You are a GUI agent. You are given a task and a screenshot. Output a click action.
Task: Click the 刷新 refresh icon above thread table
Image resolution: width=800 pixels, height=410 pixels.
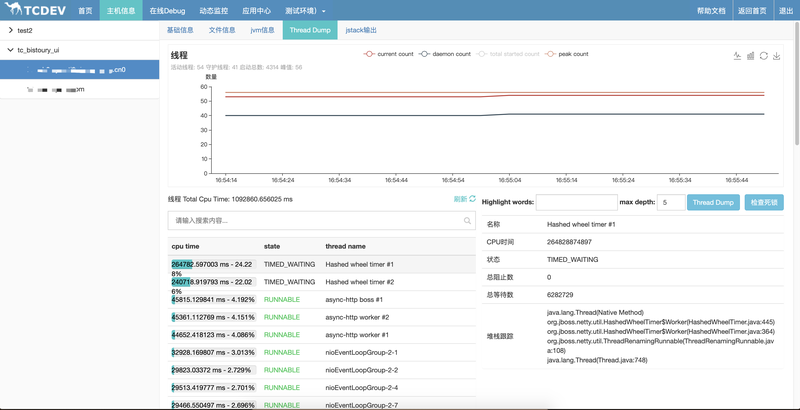point(472,200)
